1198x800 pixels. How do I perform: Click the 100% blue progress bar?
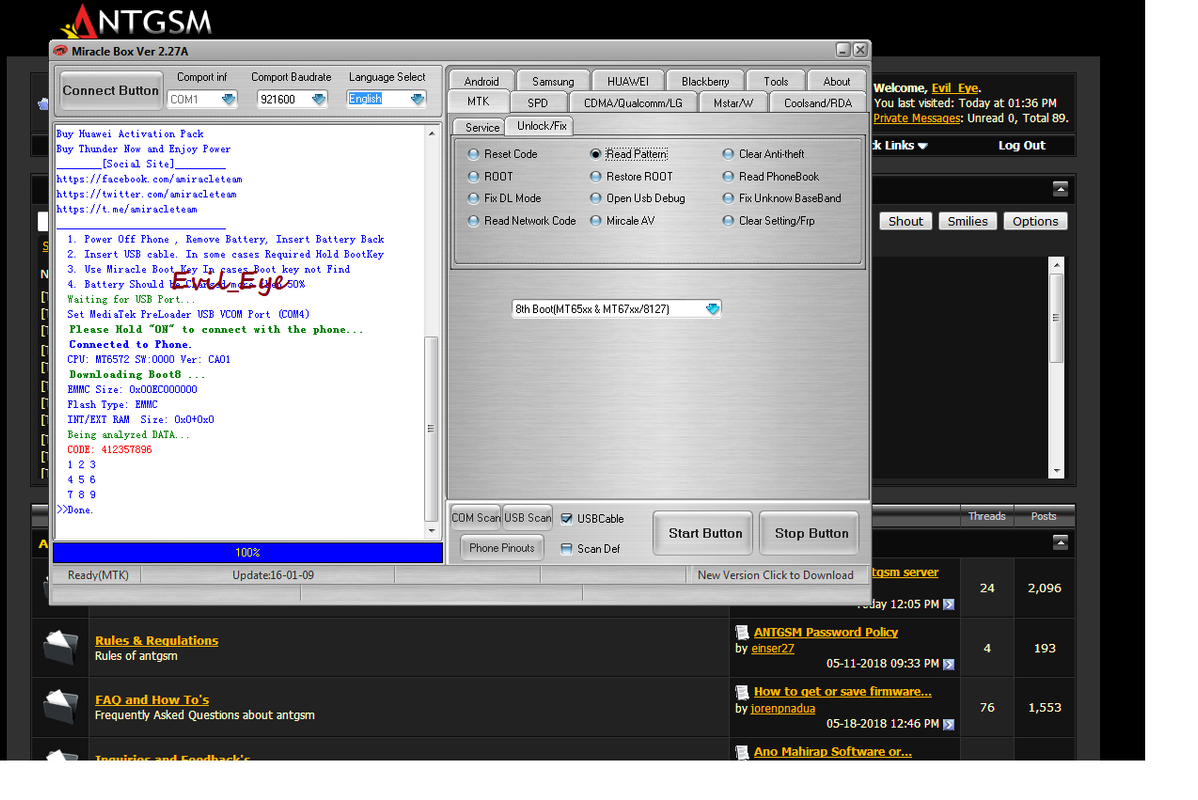click(248, 552)
